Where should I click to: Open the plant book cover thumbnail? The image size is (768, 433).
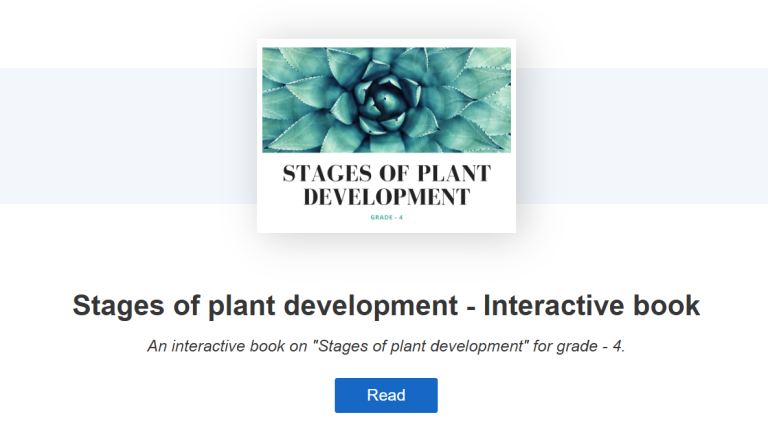tap(386, 136)
